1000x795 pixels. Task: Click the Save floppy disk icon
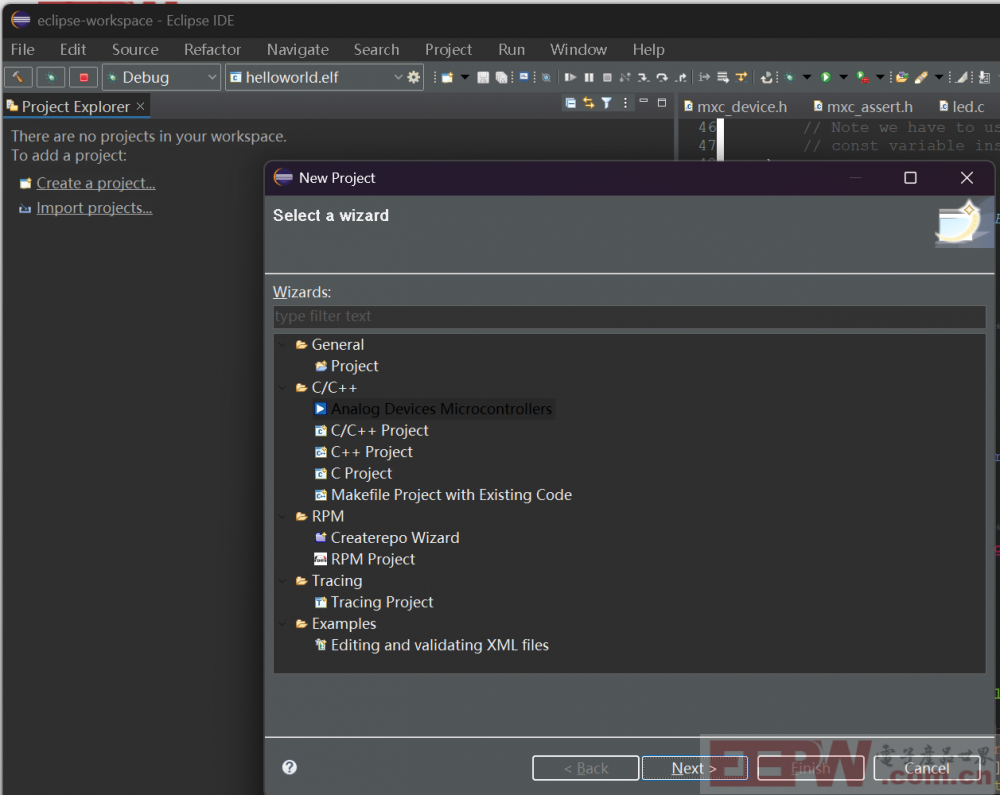click(x=483, y=77)
